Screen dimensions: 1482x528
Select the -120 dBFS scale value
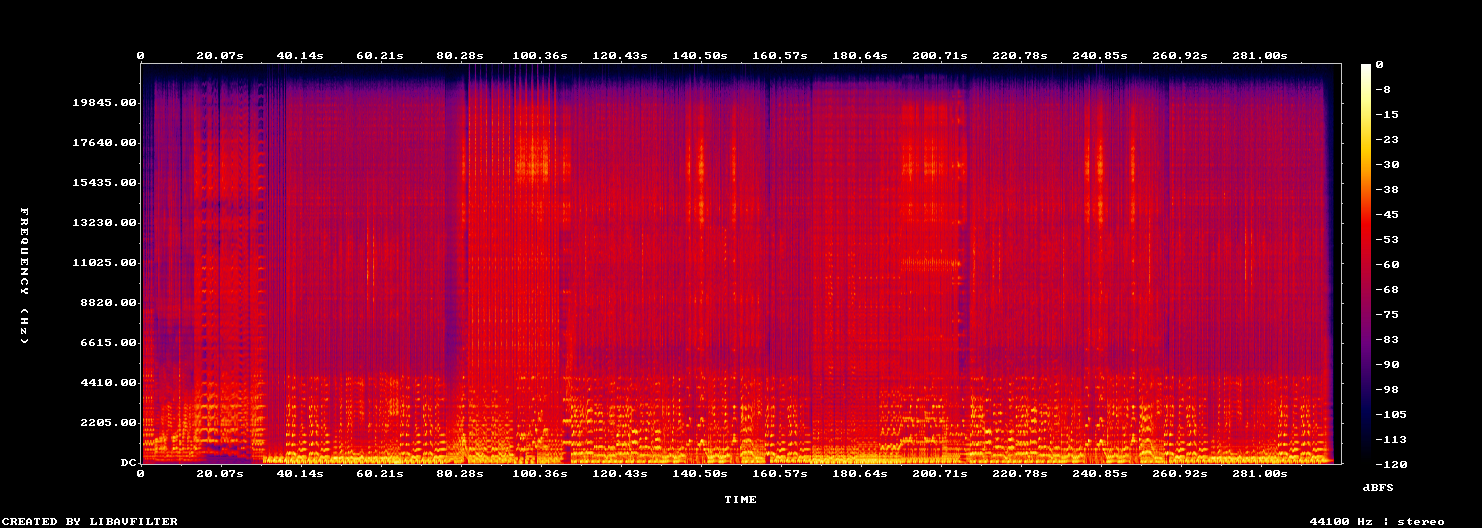click(x=1390, y=465)
